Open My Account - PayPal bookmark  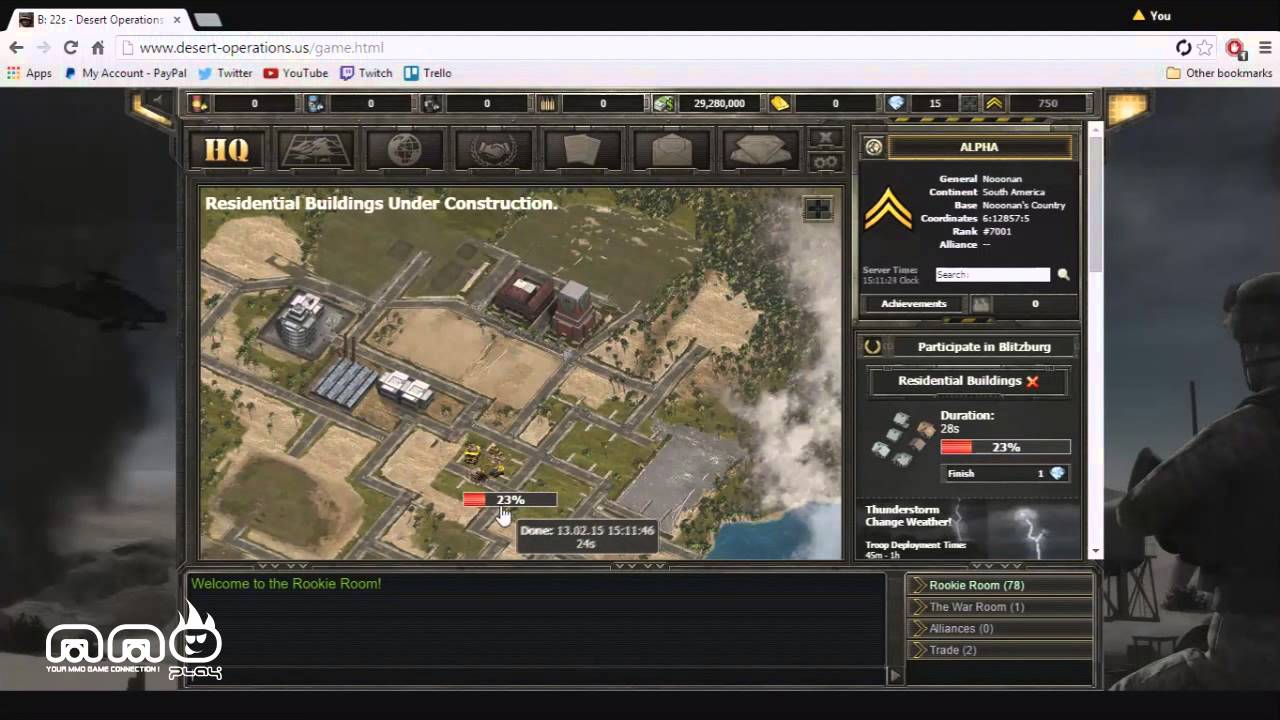126,73
